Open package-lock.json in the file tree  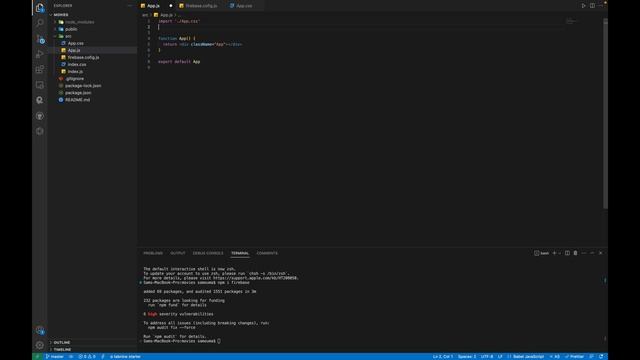click(83, 86)
